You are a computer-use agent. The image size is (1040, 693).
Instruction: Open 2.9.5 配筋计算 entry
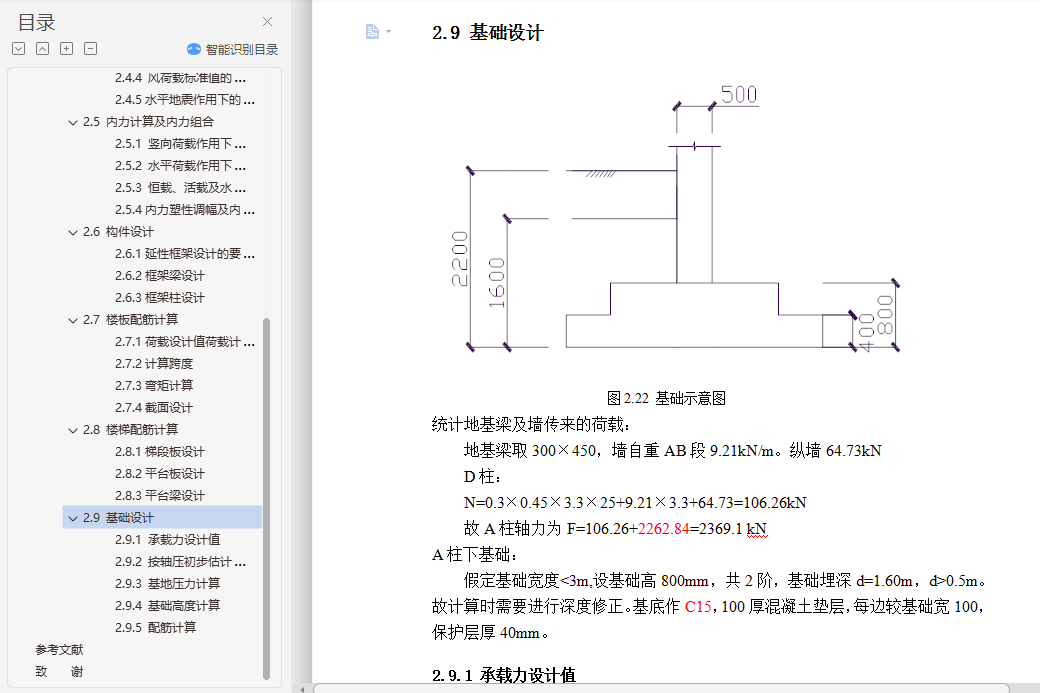156,628
